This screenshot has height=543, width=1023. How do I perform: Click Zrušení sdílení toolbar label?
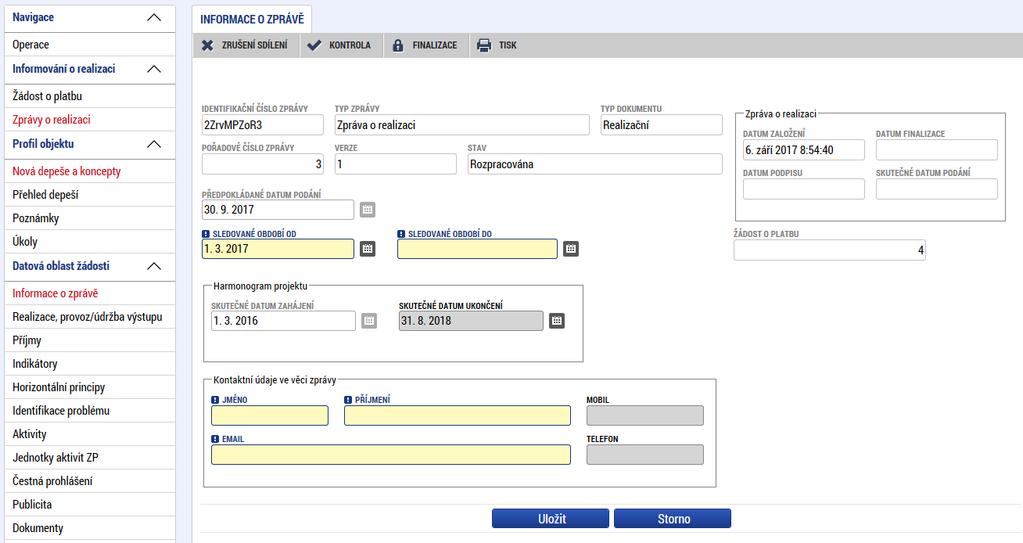point(254,45)
